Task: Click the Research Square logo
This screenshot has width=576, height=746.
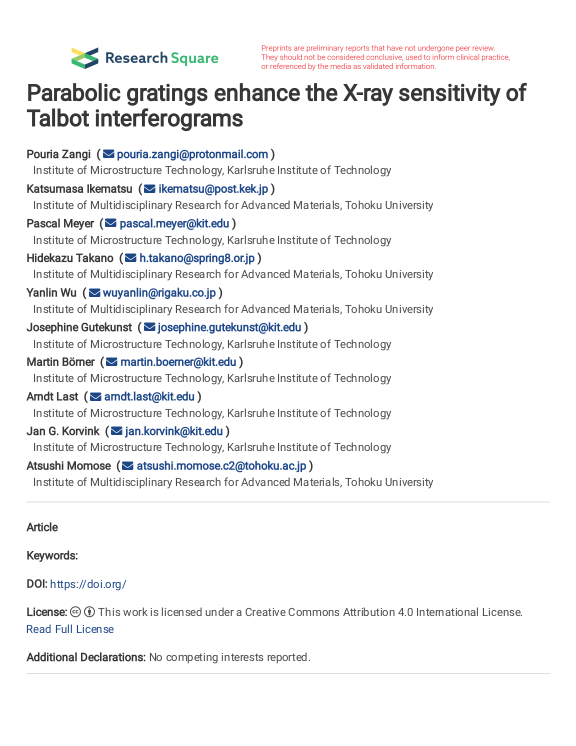Action: (x=145, y=58)
